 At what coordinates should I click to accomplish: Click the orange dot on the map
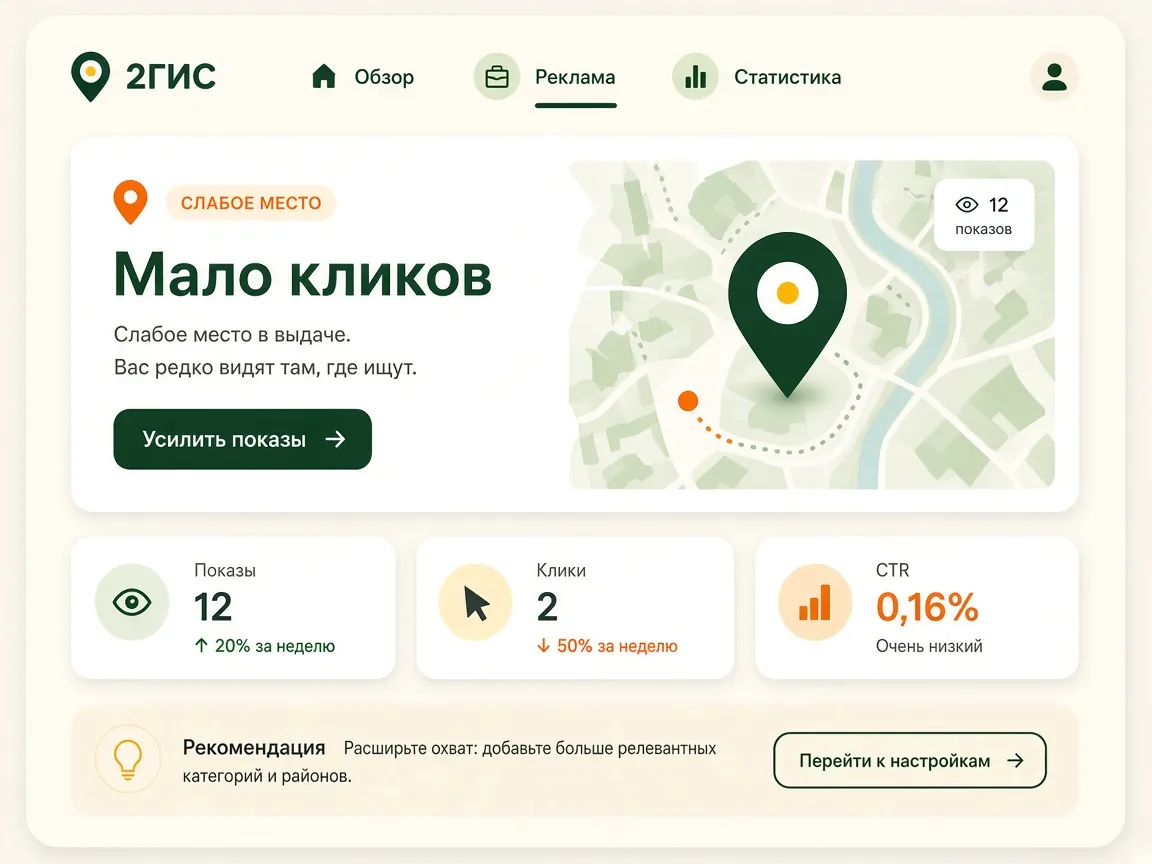[688, 400]
